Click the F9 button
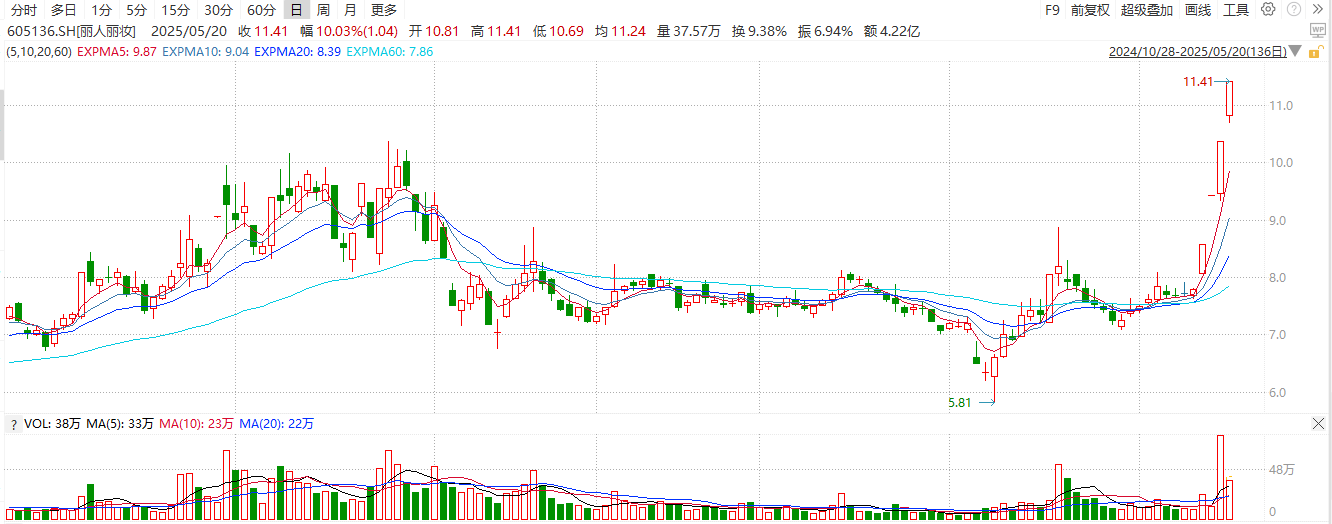1332x524 pixels. 1052,10
